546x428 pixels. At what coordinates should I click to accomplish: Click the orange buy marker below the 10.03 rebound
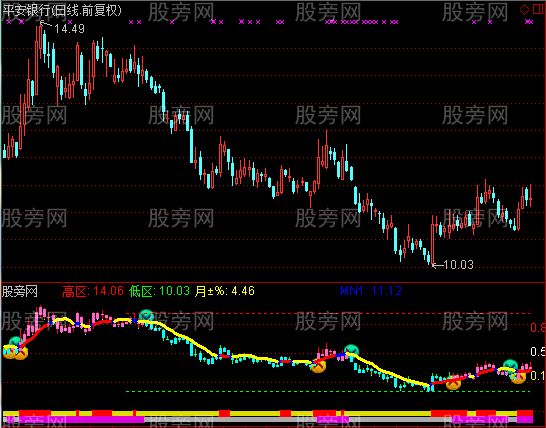[x=453, y=383]
